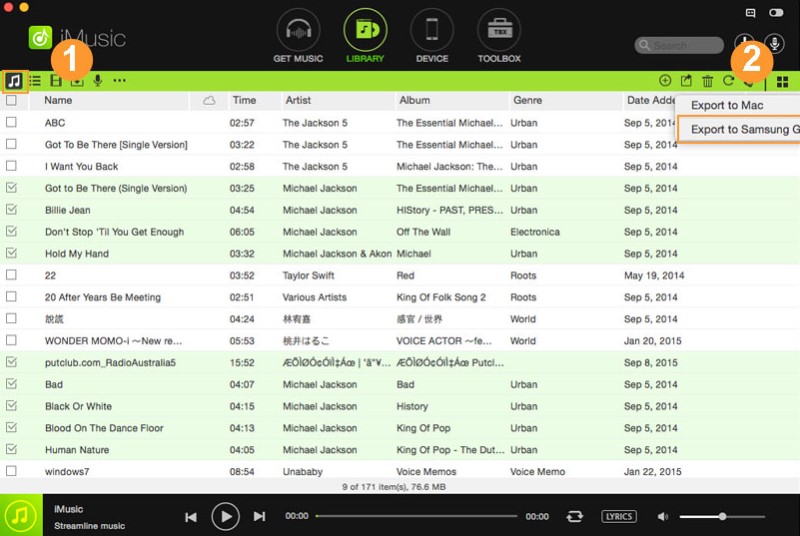Uncheck the Bad song checkbox
Screen dimensions: 800x536
tap(11, 384)
